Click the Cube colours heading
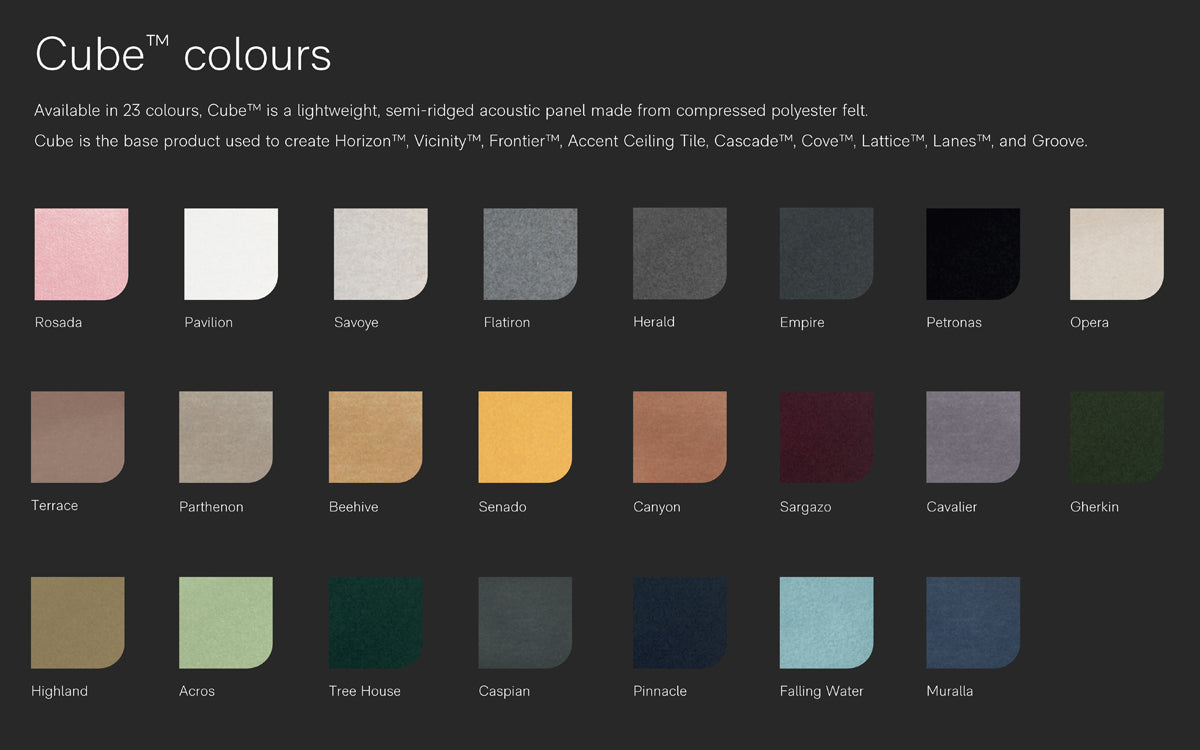 [x=183, y=54]
